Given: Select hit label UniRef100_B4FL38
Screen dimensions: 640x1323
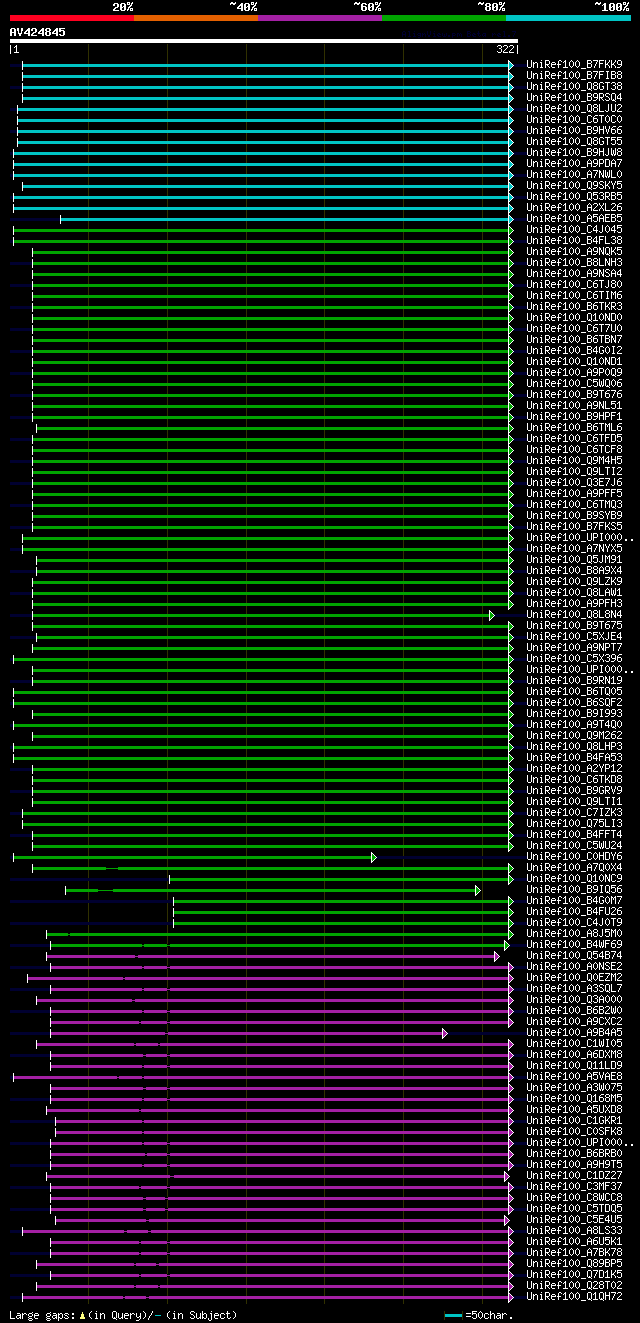Looking at the screenshot, I should click(574, 241).
